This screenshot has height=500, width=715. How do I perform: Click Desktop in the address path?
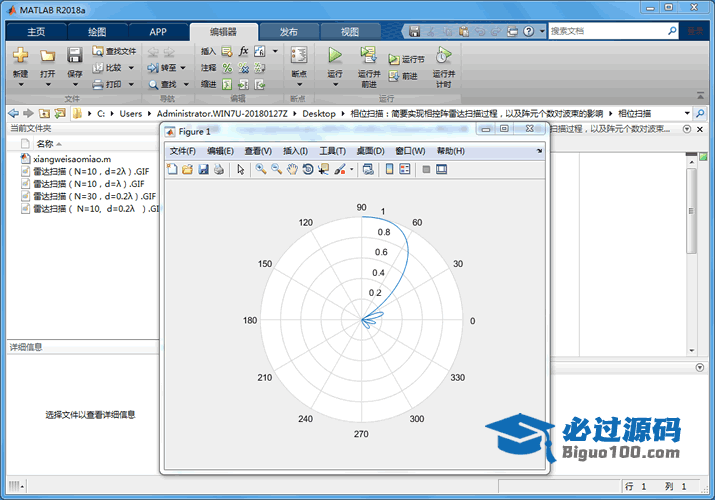point(319,113)
